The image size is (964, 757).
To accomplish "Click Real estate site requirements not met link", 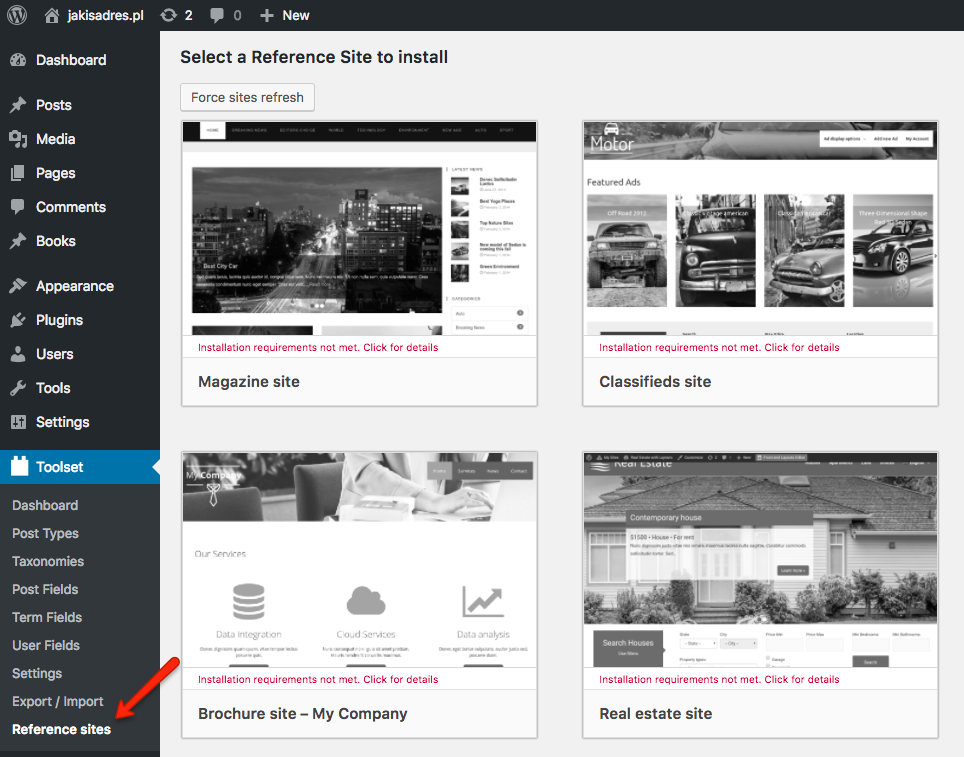I will coord(719,680).
